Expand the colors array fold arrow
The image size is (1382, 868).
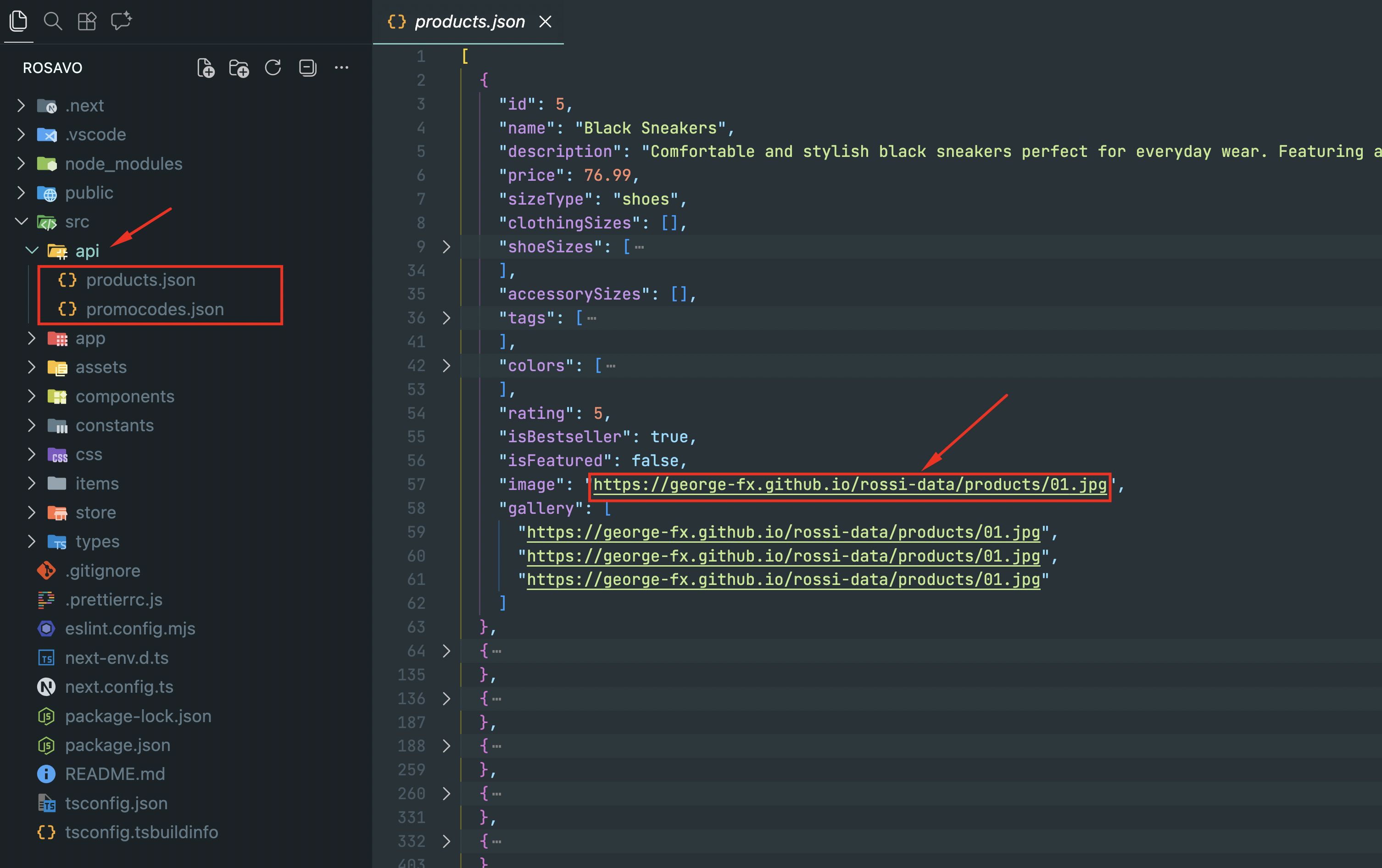pyautogui.click(x=446, y=366)
